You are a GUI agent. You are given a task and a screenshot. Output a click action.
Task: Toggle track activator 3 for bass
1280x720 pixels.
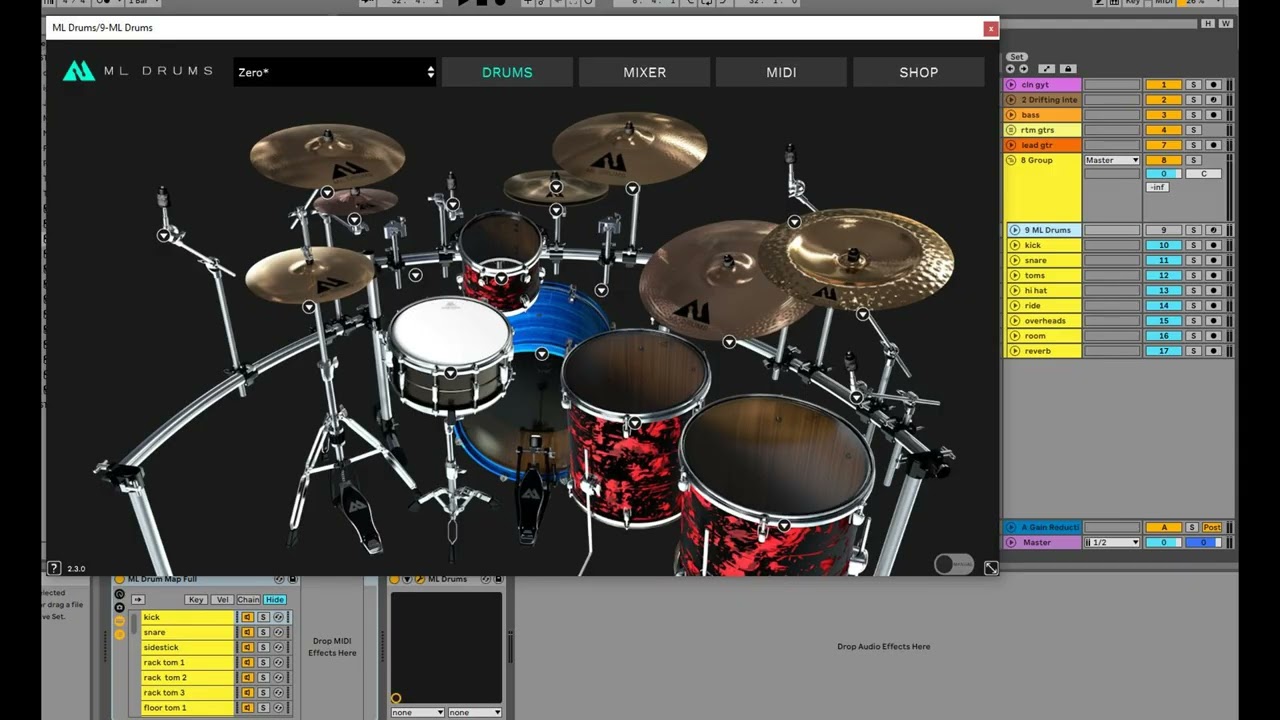(1164, 115)
